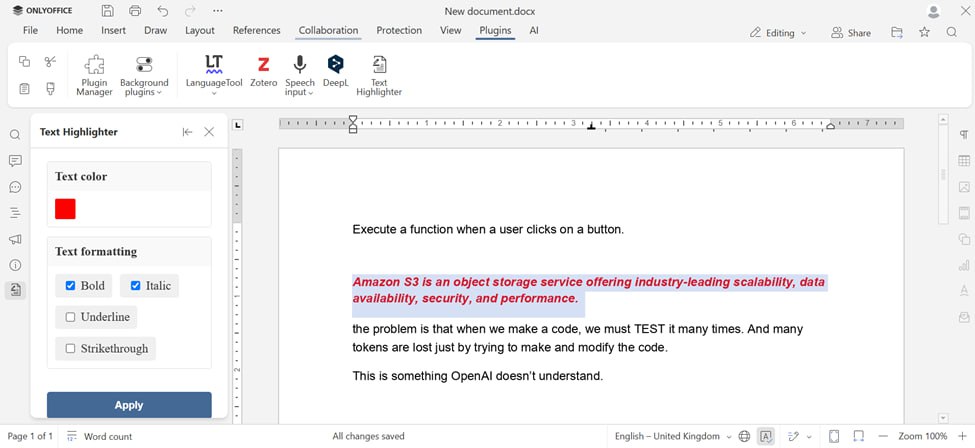Click the Open file location icon
The width and height of the screenshot is (975, 448).
(897, 32)
